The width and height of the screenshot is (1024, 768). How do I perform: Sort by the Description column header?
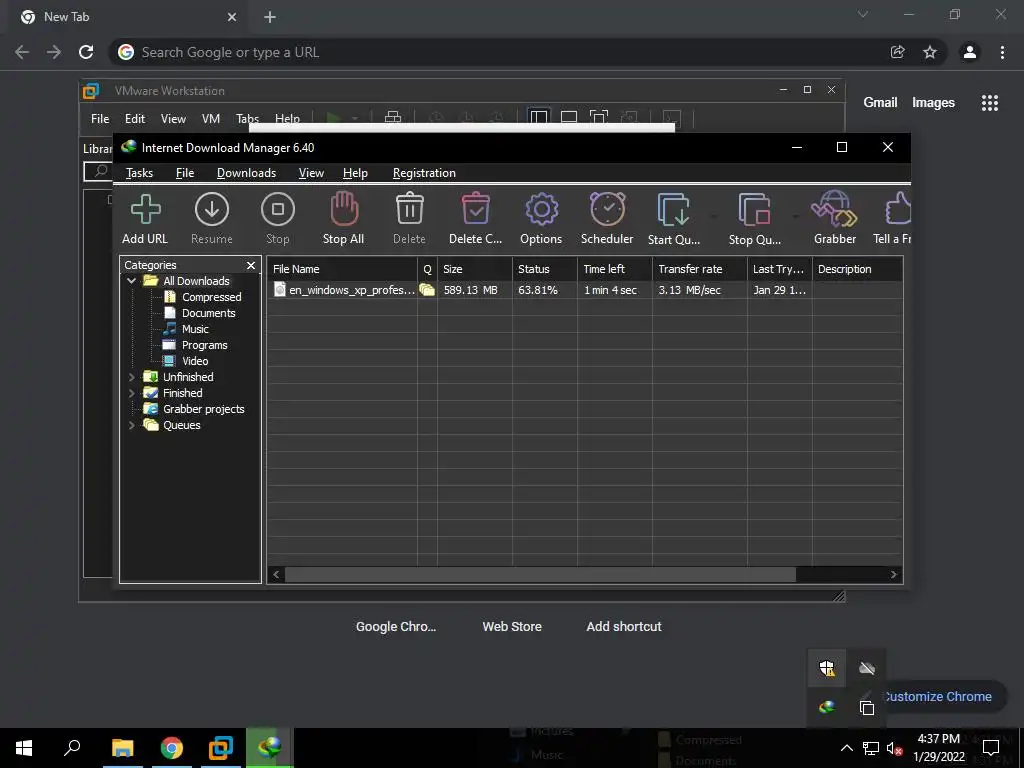(857, 269)
